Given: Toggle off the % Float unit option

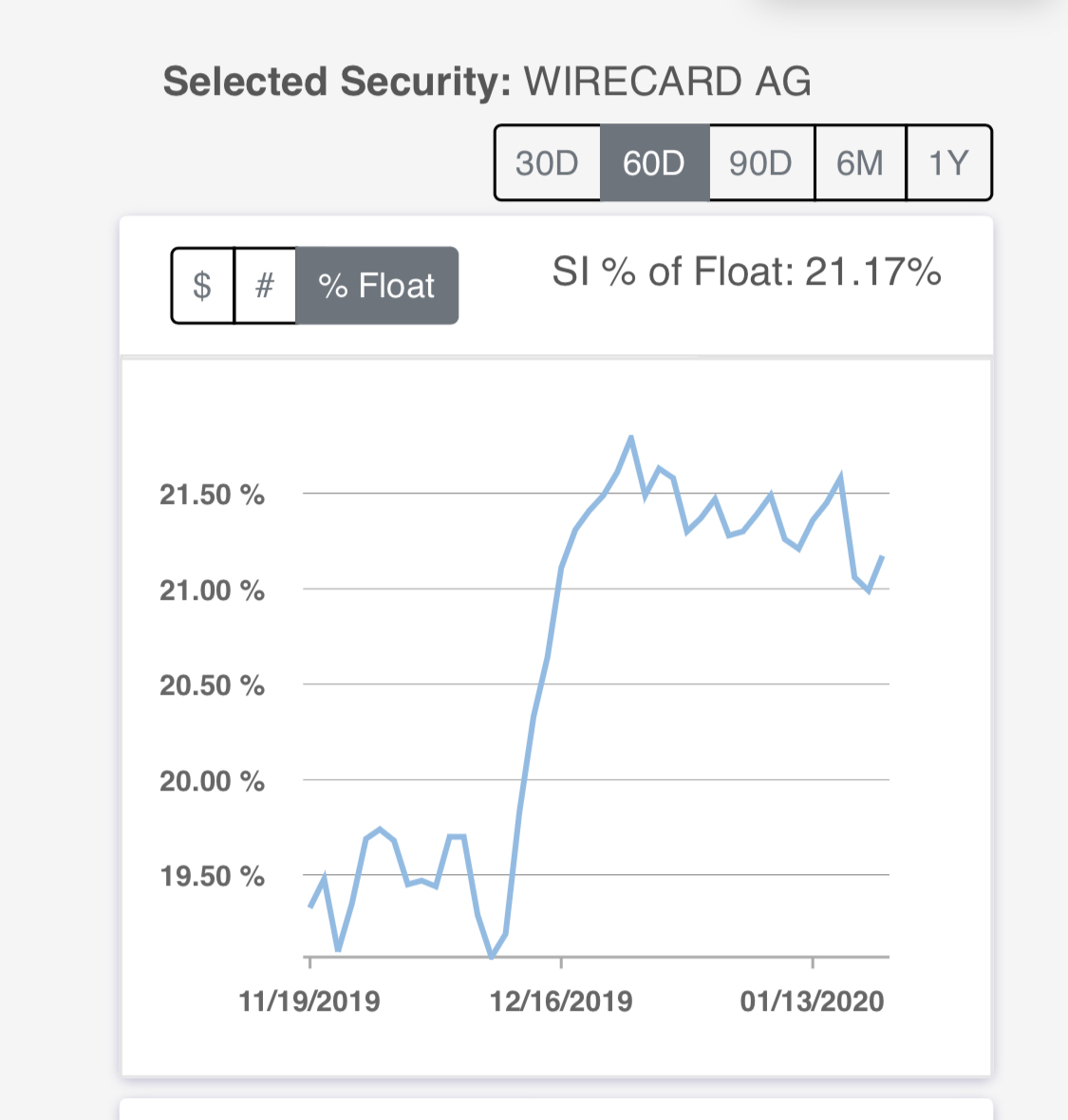Looking at the screenshot, I should (377, 285).
